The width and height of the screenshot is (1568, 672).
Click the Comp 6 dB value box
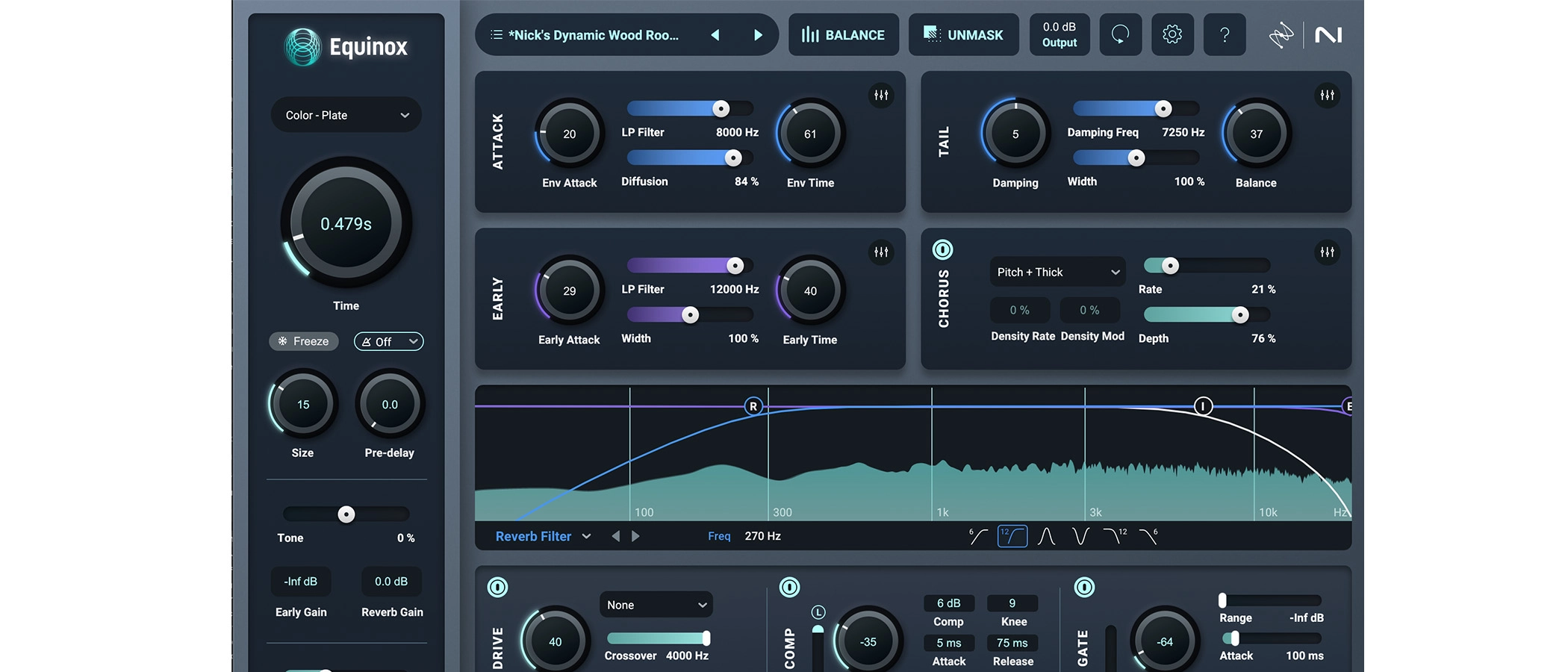point(949,603)
